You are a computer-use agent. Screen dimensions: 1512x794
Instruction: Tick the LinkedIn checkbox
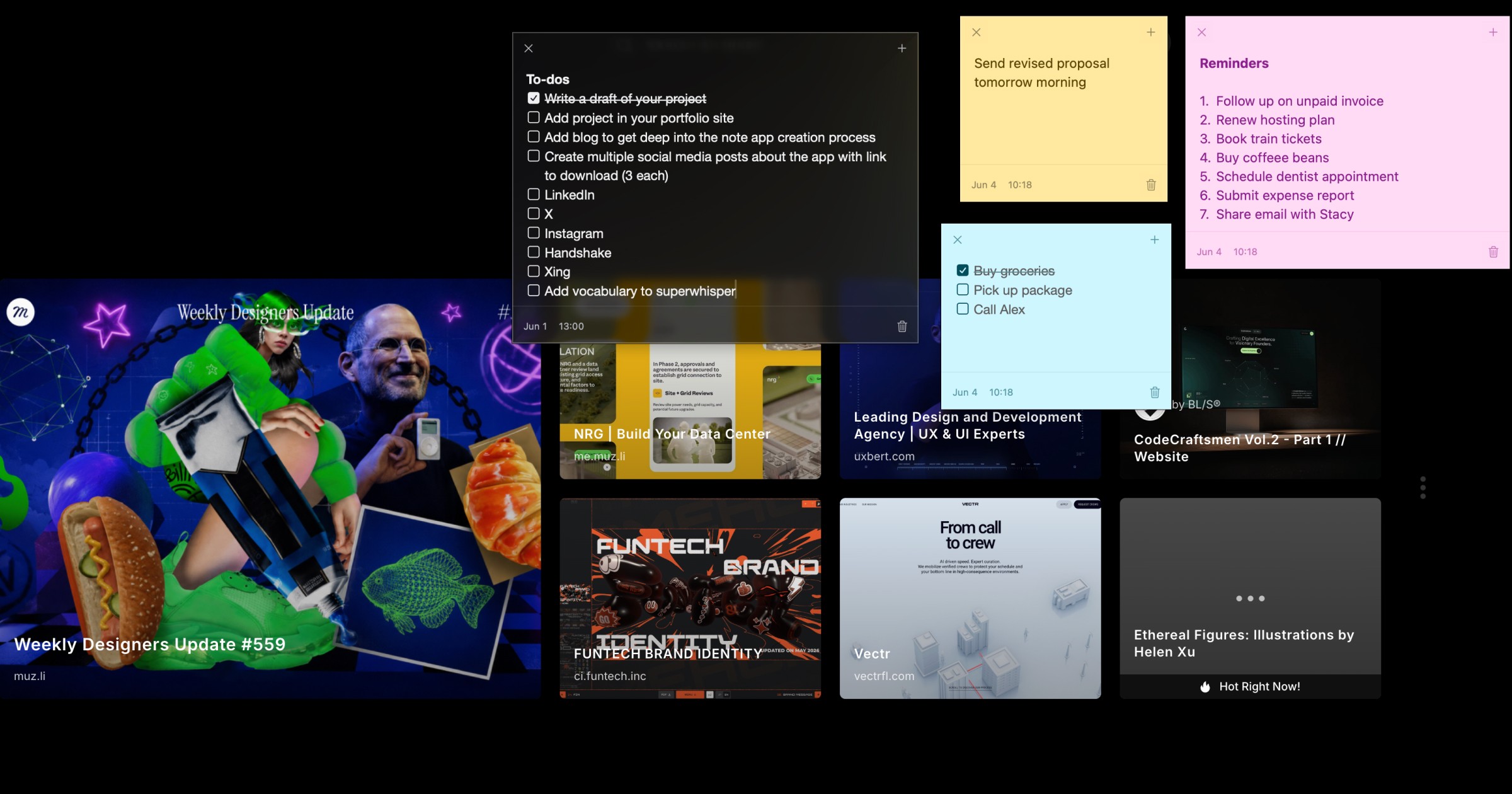534,194
